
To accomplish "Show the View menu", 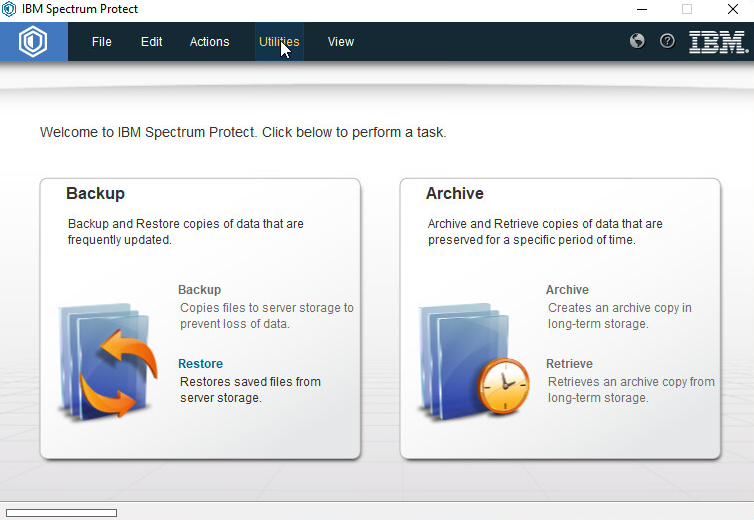I will pyautogui.click(x=341, y=42).
